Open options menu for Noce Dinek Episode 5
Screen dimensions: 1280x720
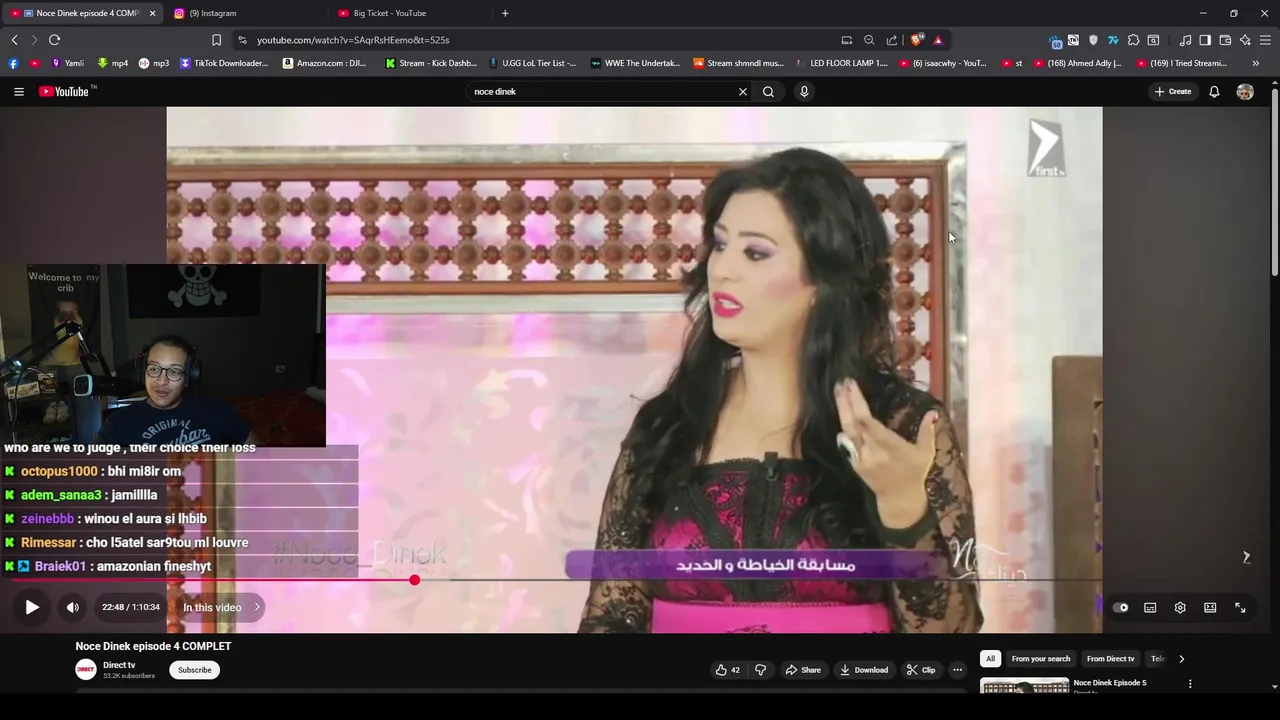coord(1190,684)
